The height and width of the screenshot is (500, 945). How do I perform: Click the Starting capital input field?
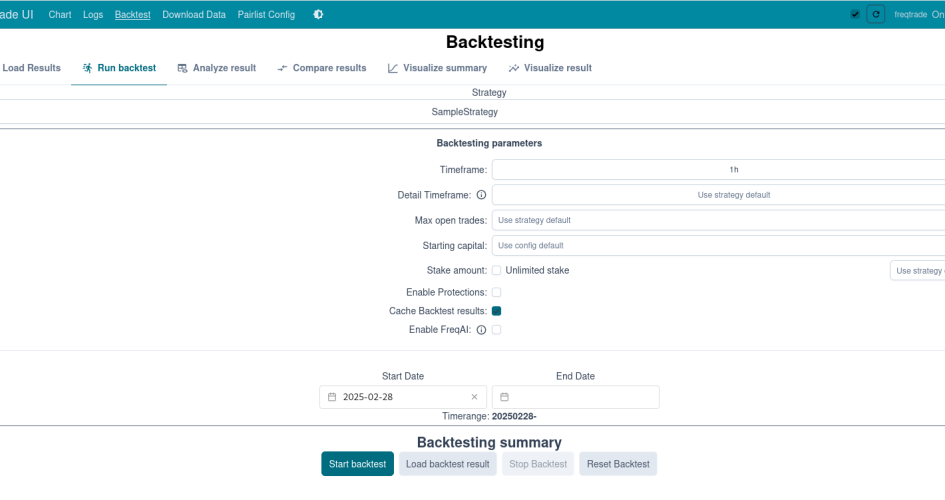(718, 245)
